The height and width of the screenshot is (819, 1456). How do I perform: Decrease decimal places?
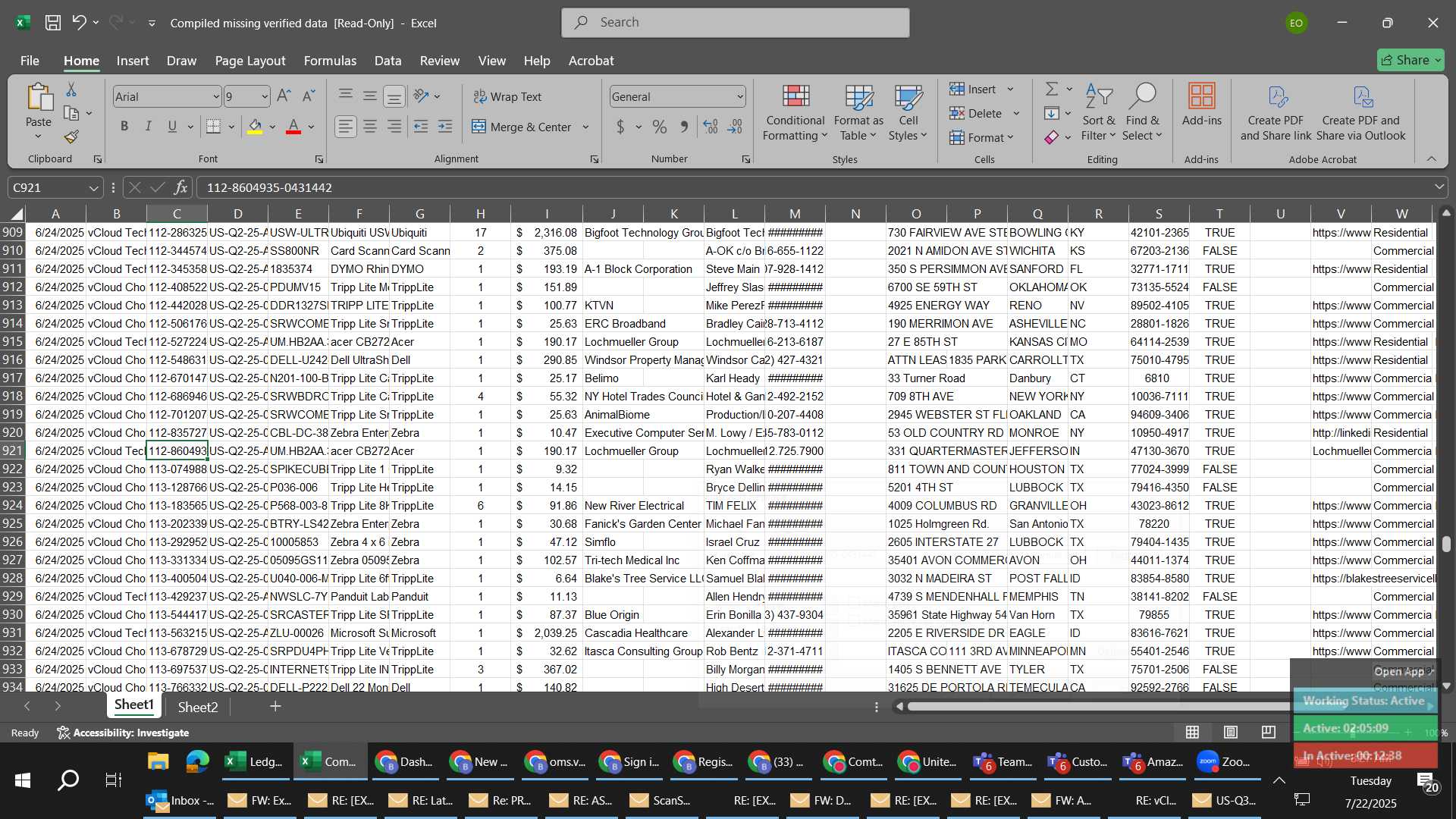735,127
